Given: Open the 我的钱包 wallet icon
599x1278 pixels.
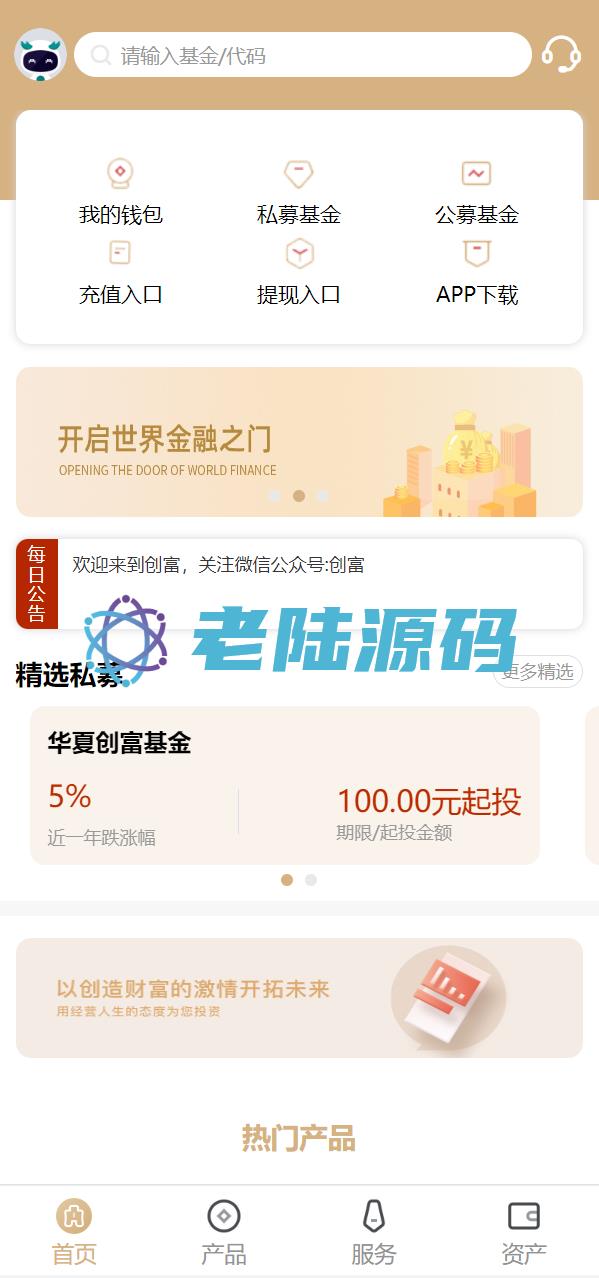Looking at the screenshot, I should [121, 173].
